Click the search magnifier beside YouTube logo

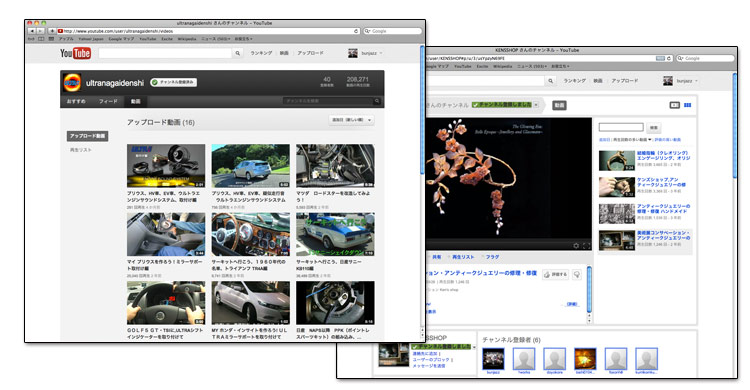[x=237, y=53]
